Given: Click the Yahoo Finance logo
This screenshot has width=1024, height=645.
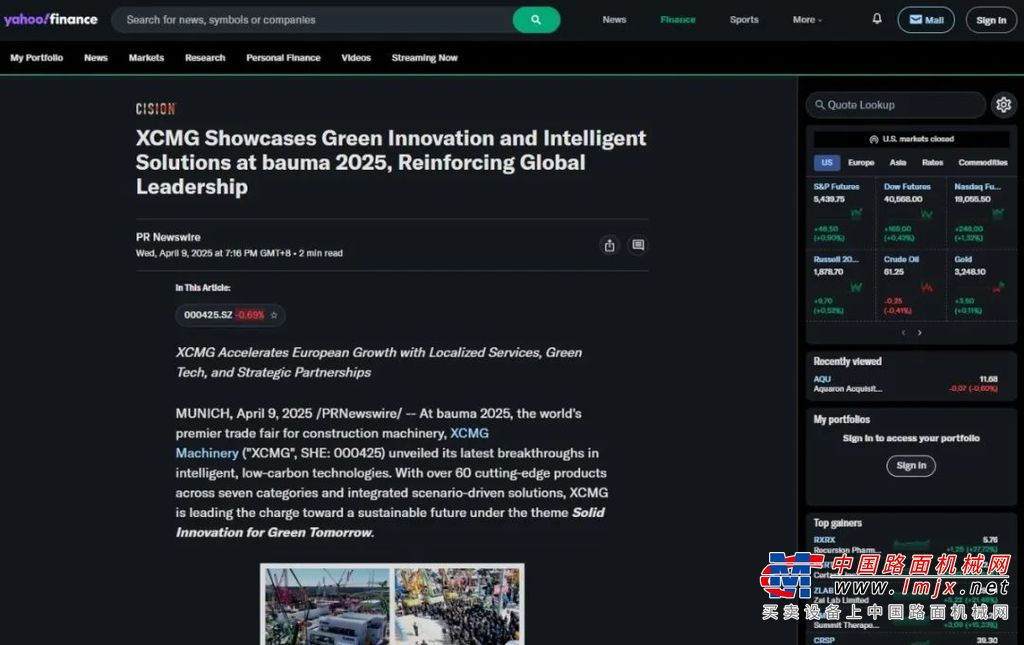Looking at the screenshot, I should [50, 19].
